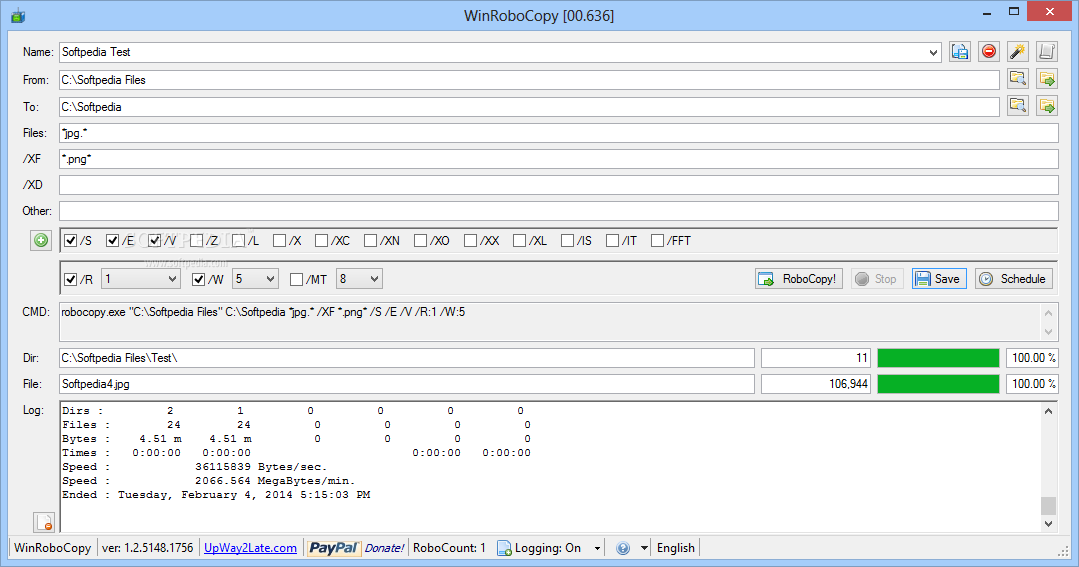
Task: Click the RoboCopy! button
Action: click(798, 279)
